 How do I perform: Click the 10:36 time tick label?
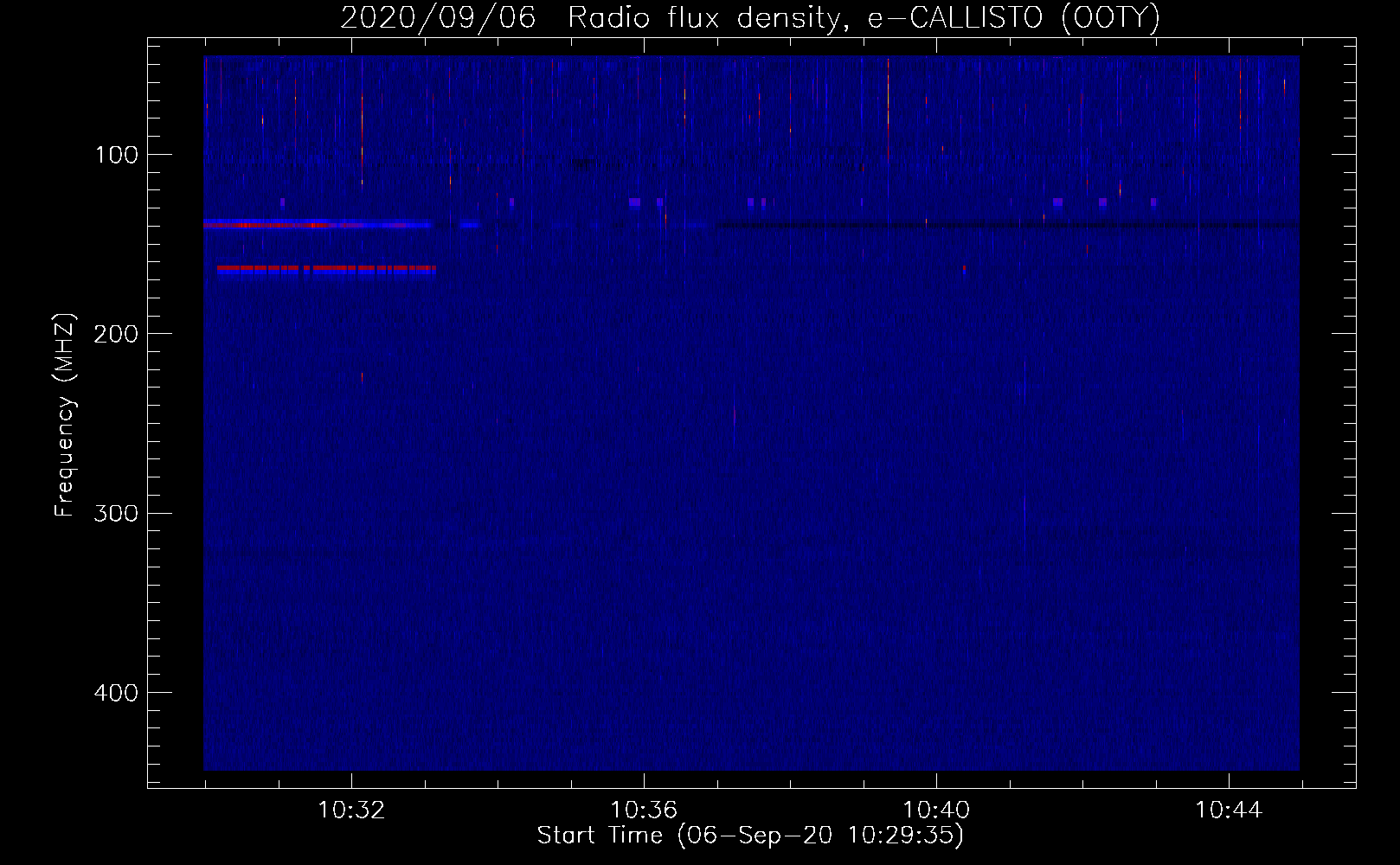tap(644, 811)
